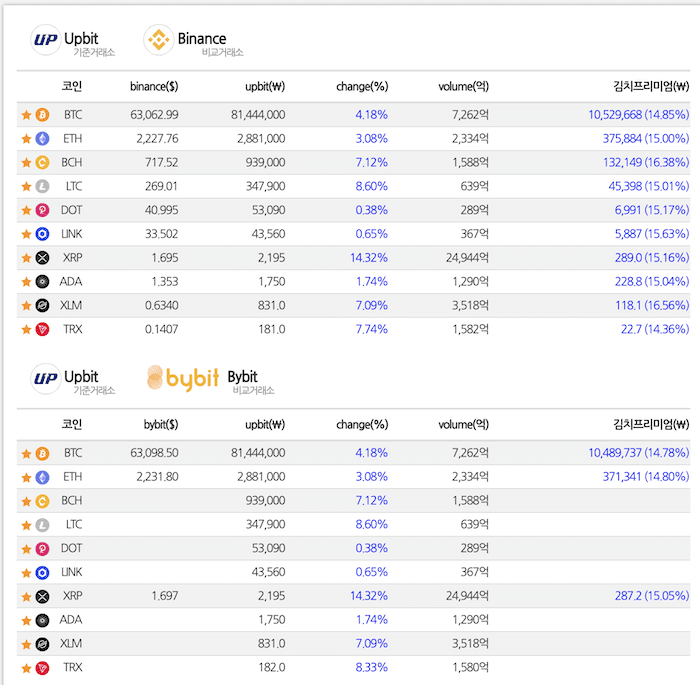This screenshot has height=685, width=700.
Task: Click the BTC coin icon in Binance table
Action: (x=42, y=115)
